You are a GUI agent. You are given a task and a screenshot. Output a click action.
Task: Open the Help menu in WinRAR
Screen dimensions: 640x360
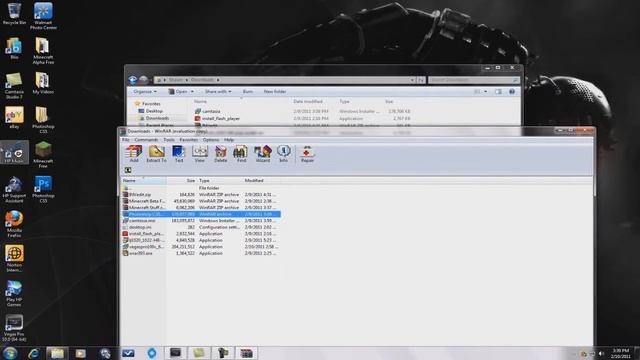pos(229,140)
